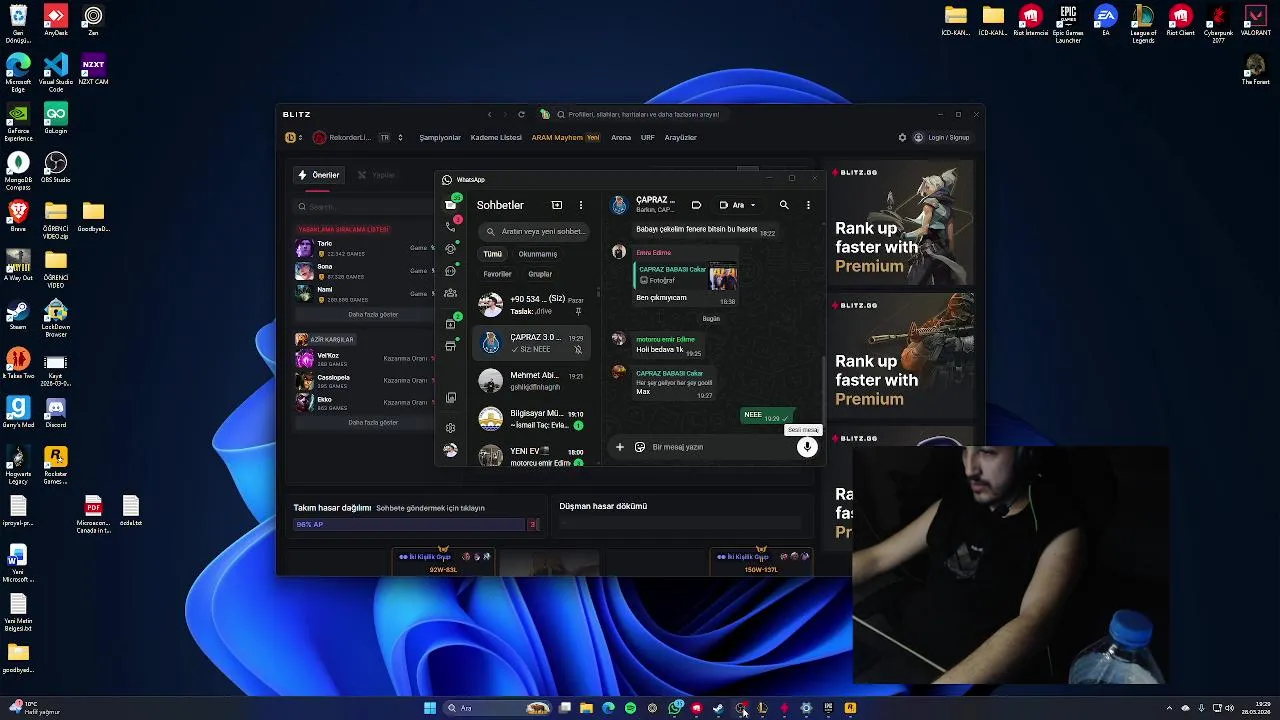This screenshot has height=720, width=1280.
Task: Open photo thumbnail in quoted message
Action: coord(723,277)
